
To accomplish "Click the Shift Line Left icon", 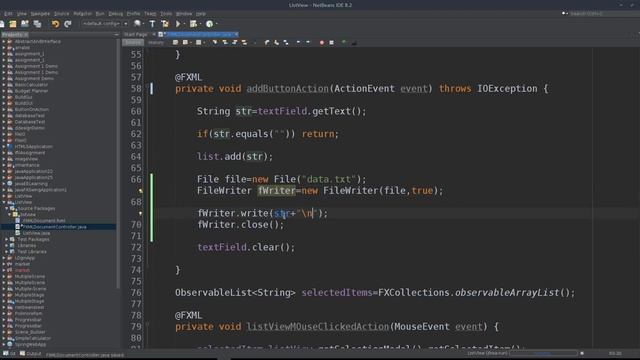I will (x=298, y=42).
